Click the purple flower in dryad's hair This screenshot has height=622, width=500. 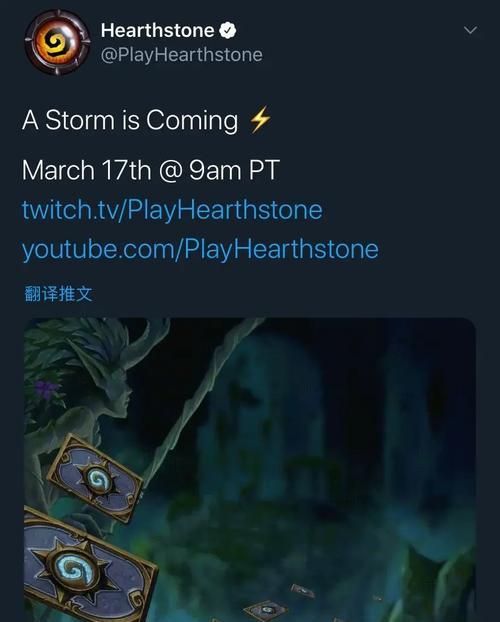coord(47,390)
